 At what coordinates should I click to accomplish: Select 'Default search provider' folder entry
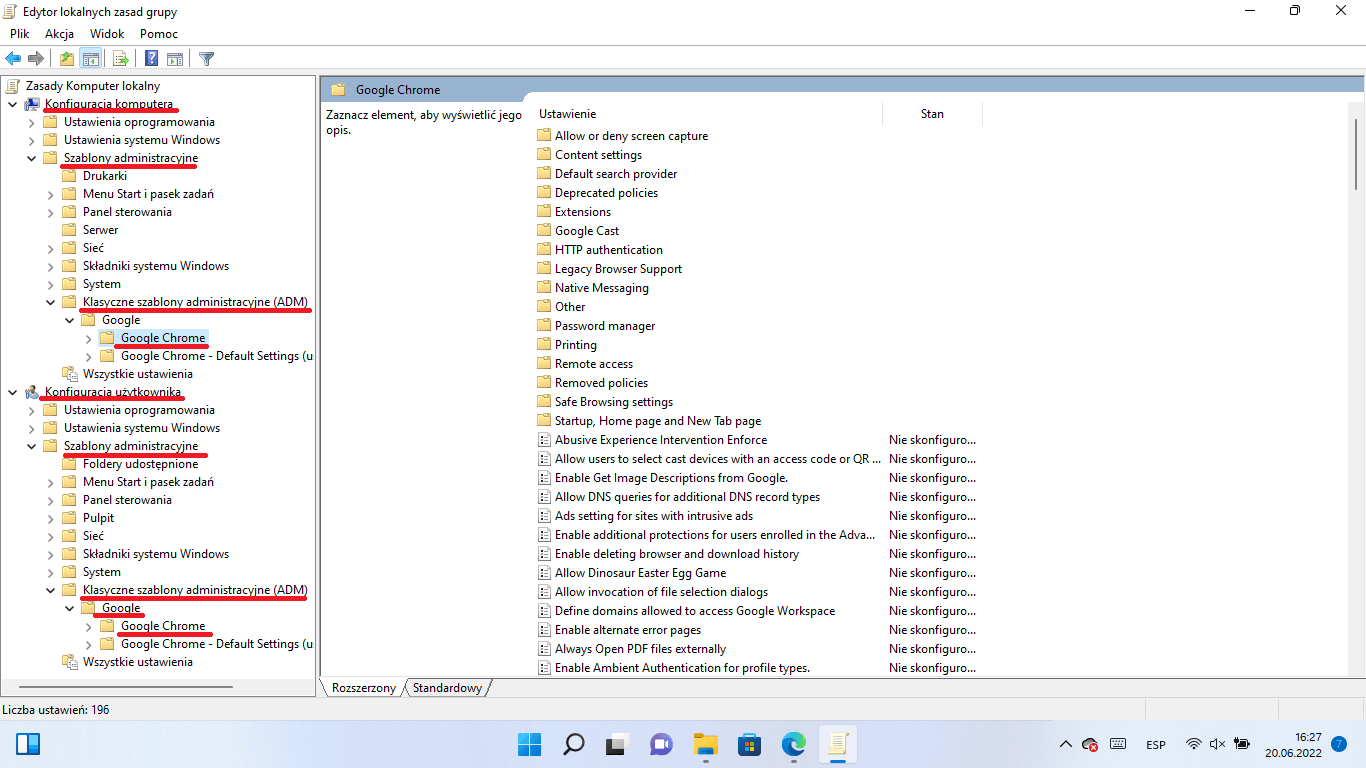point(616,174)
